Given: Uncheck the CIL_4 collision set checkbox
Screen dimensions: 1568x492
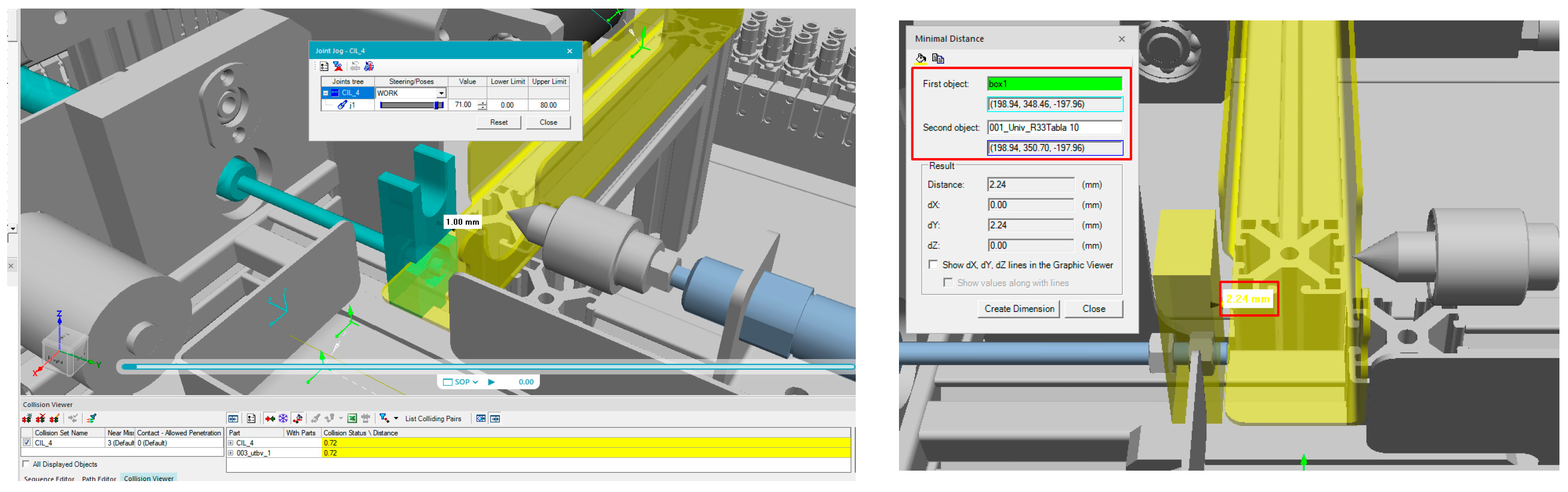Looking at the screenshot, I should [27, 443].
